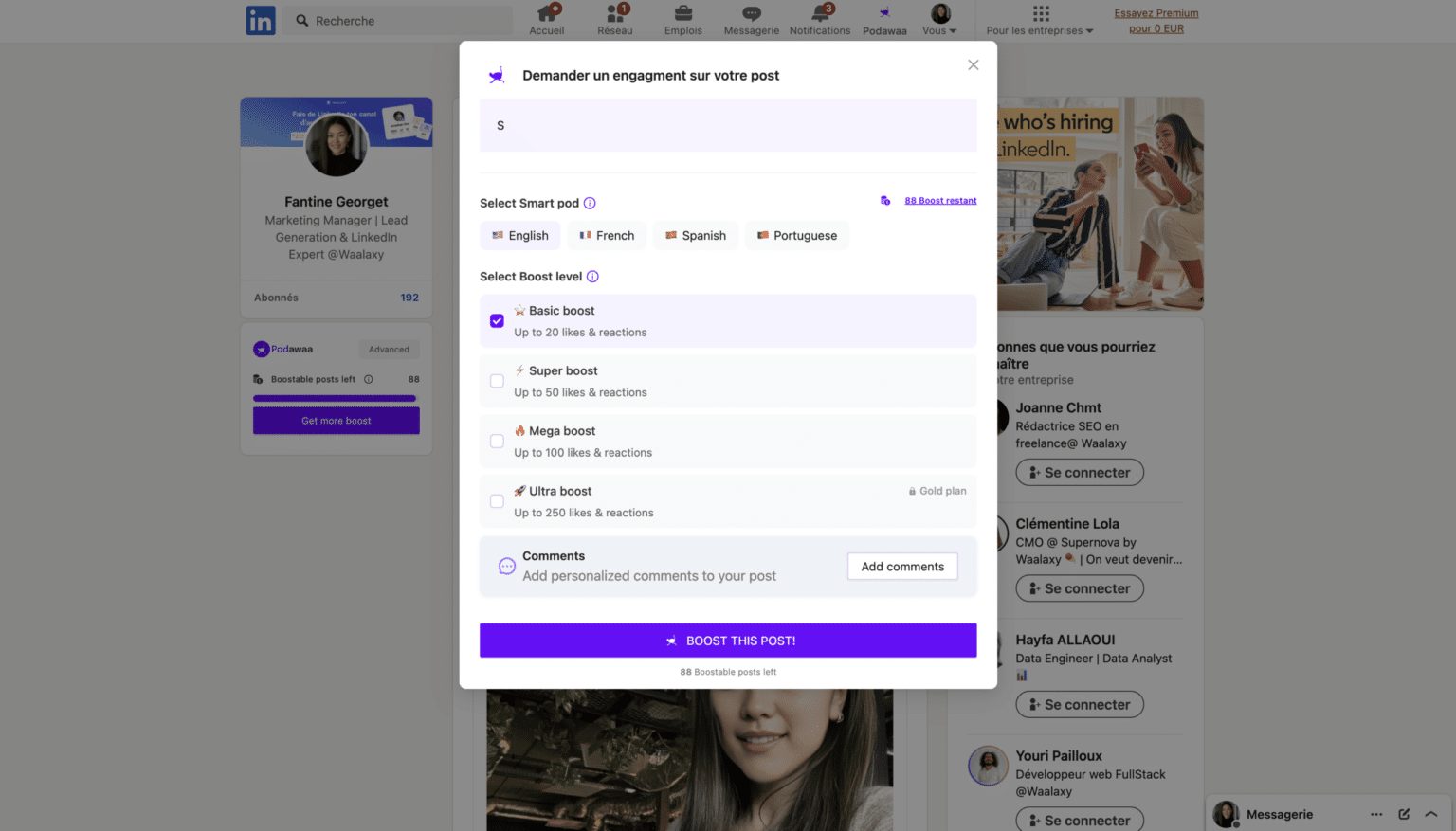The height and width of the screenshot is (831, 1456).
Task: Click the Notifications bell icon
Action: click(820, 13)
